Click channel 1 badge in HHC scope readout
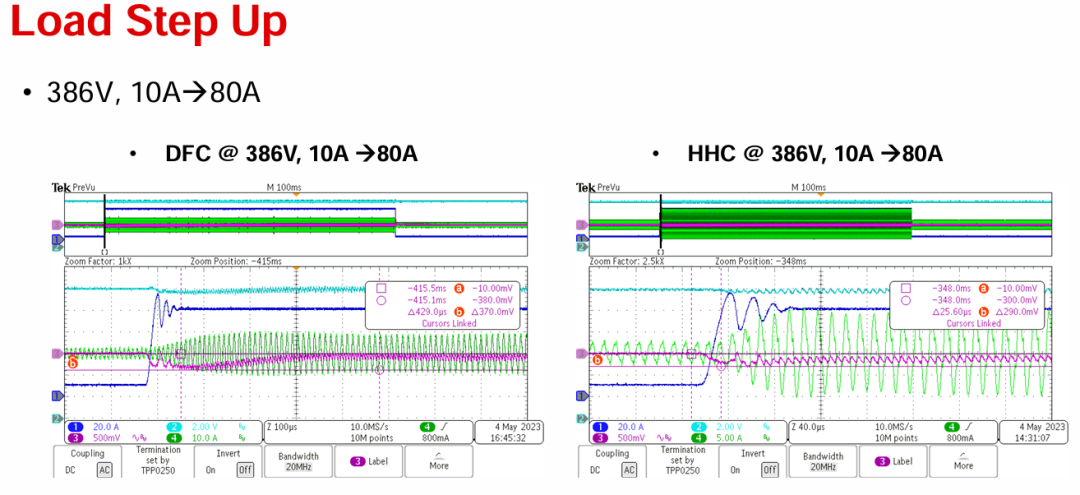The height and width of the screenshot is (495, 1080). [x=602, y=427]
